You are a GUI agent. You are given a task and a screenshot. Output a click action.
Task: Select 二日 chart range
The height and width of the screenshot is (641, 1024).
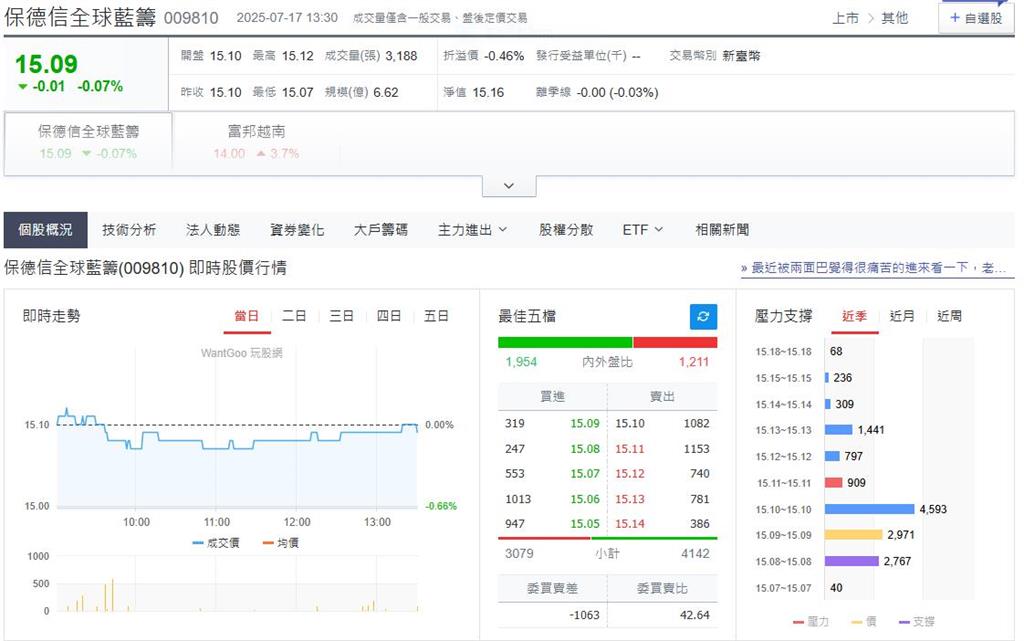[294, 317]
